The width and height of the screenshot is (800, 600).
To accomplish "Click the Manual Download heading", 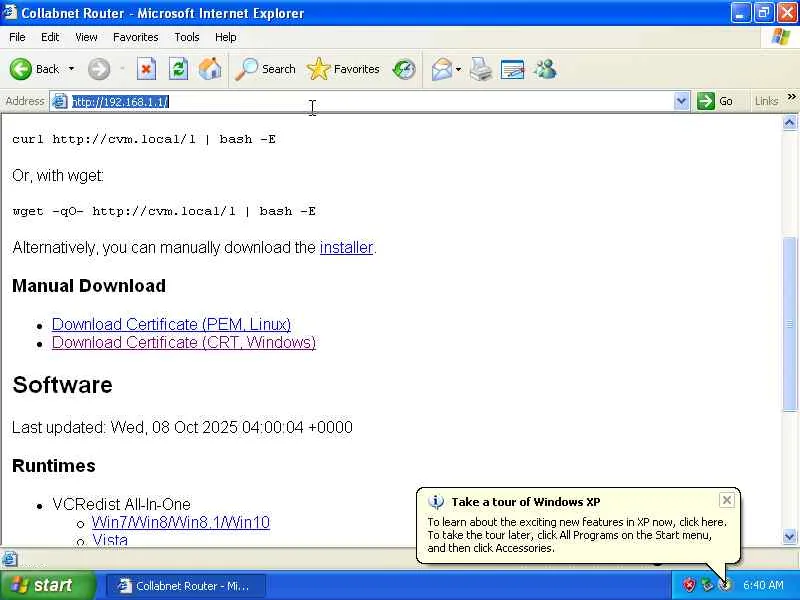I will tap(89, 285).
